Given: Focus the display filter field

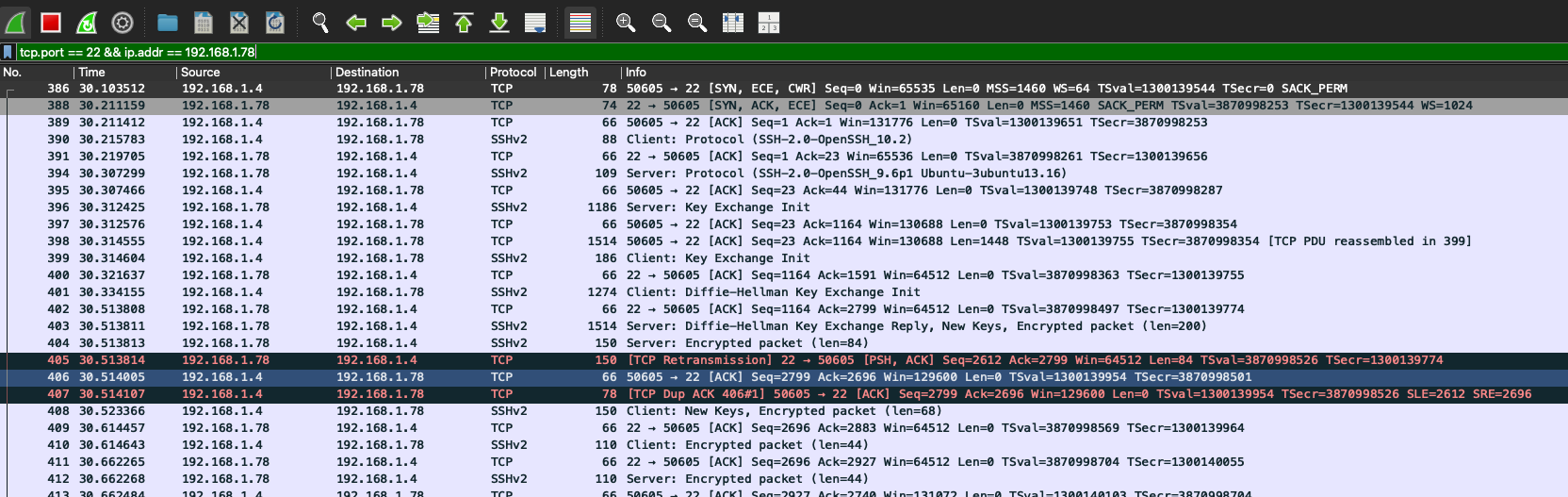Looking at the screenshot, I should 792,53.
